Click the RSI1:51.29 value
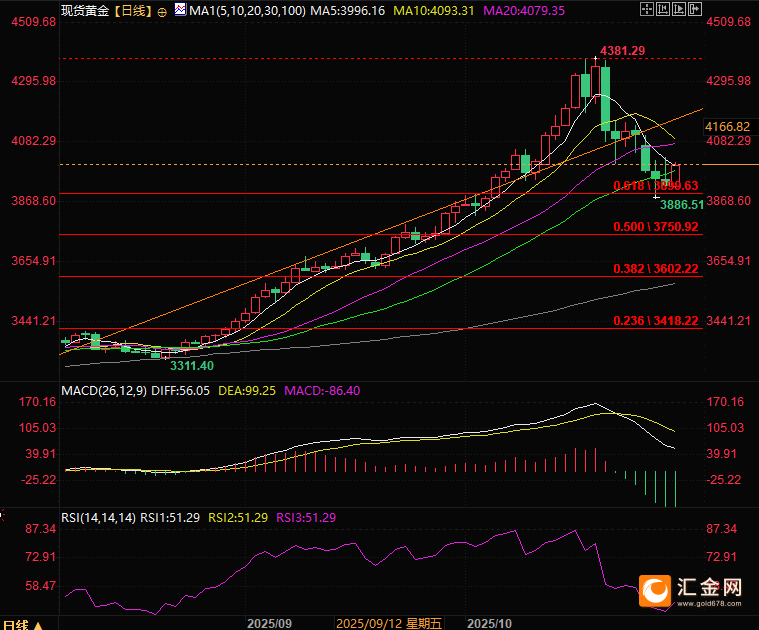 pos(170,518)
